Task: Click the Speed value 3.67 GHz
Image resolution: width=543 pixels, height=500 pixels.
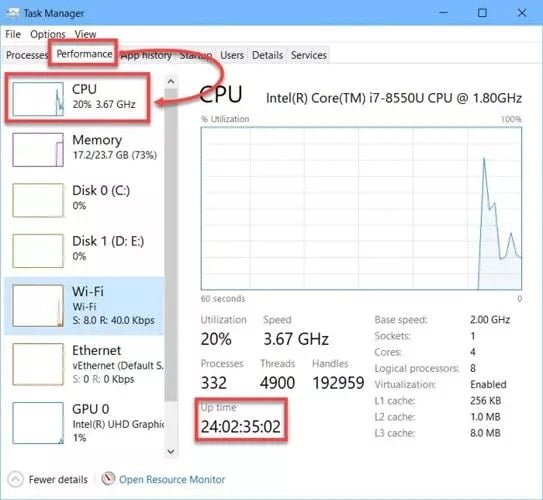Action: [x=296, y=339]
